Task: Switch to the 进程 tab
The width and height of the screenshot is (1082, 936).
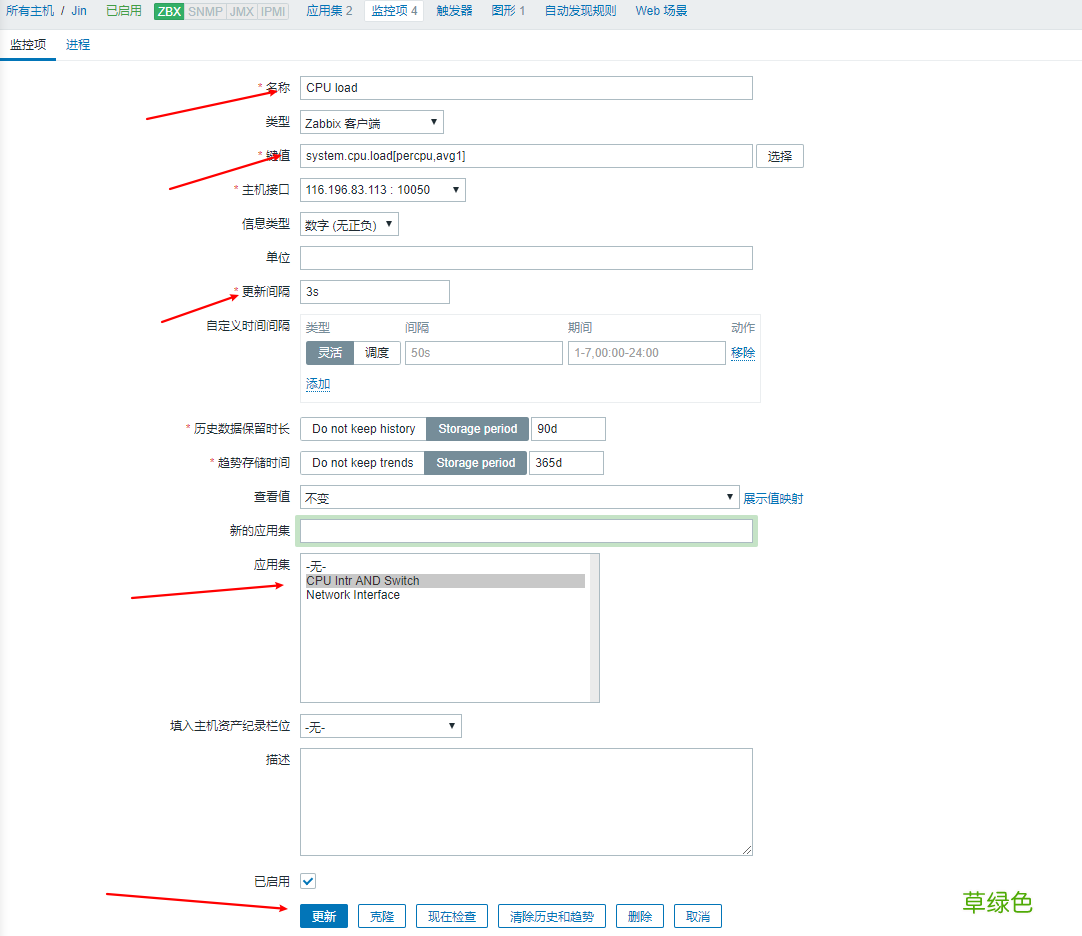Action: (x=77, y=44)
